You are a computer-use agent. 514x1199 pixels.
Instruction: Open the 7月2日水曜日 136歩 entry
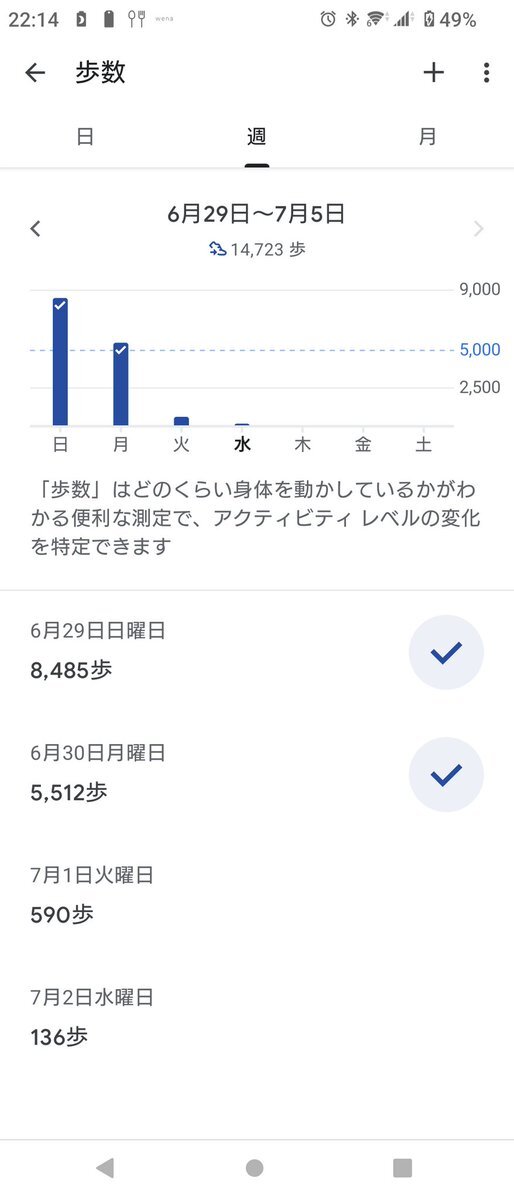click(x=257, y=1017)
